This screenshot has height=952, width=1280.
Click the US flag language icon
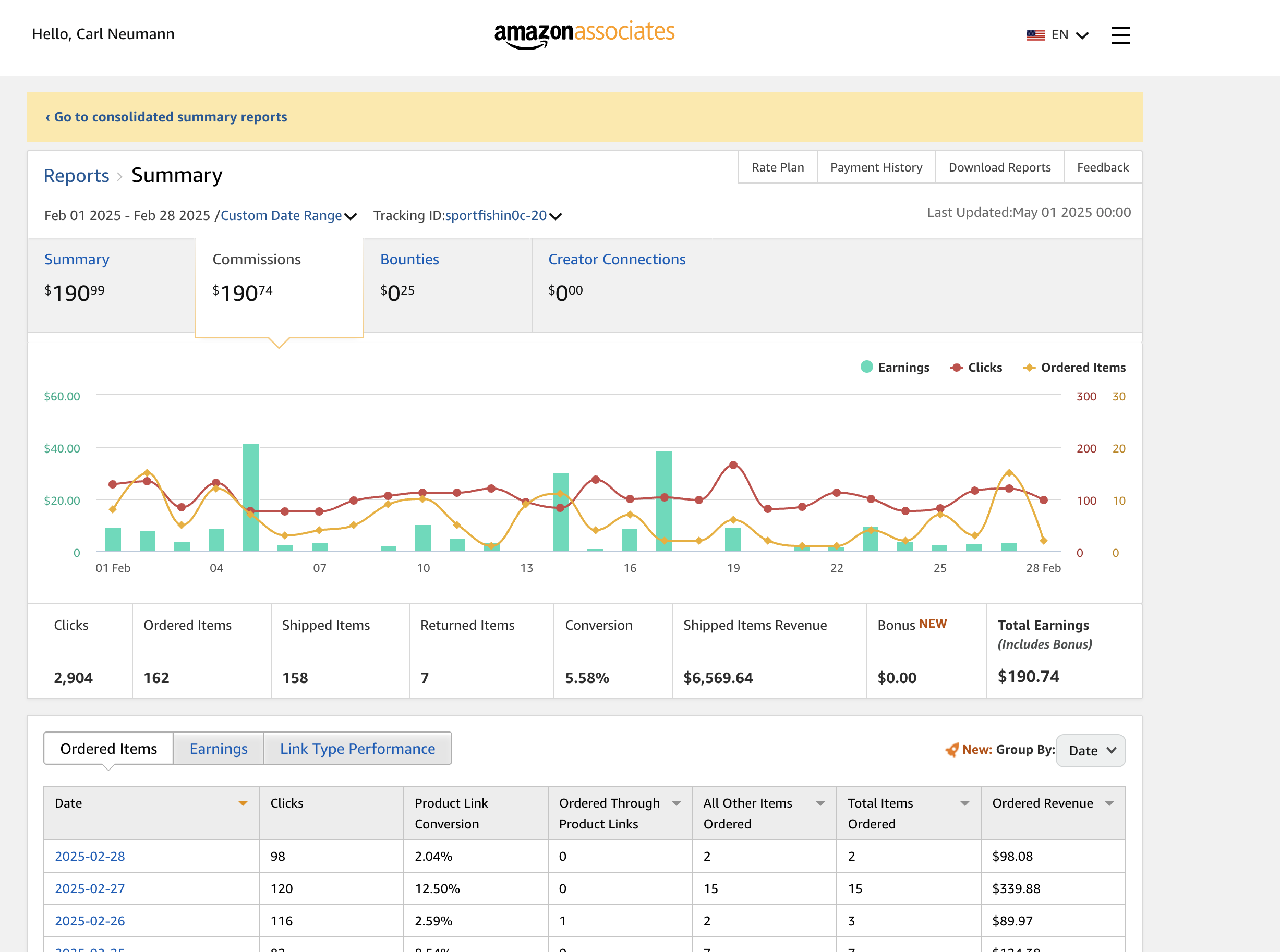tap(1035, 35)
